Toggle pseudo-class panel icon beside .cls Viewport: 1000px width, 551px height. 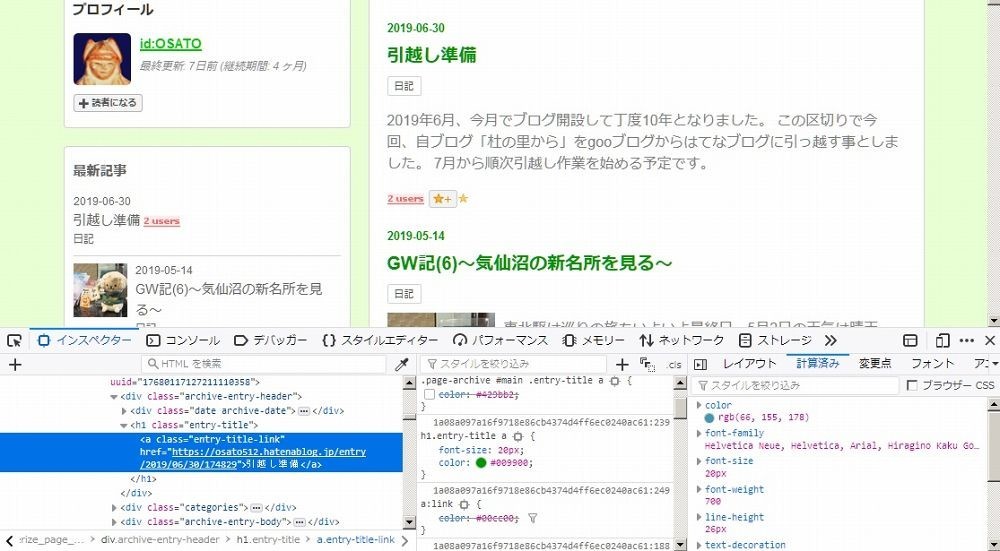click(x=647, y=364)
